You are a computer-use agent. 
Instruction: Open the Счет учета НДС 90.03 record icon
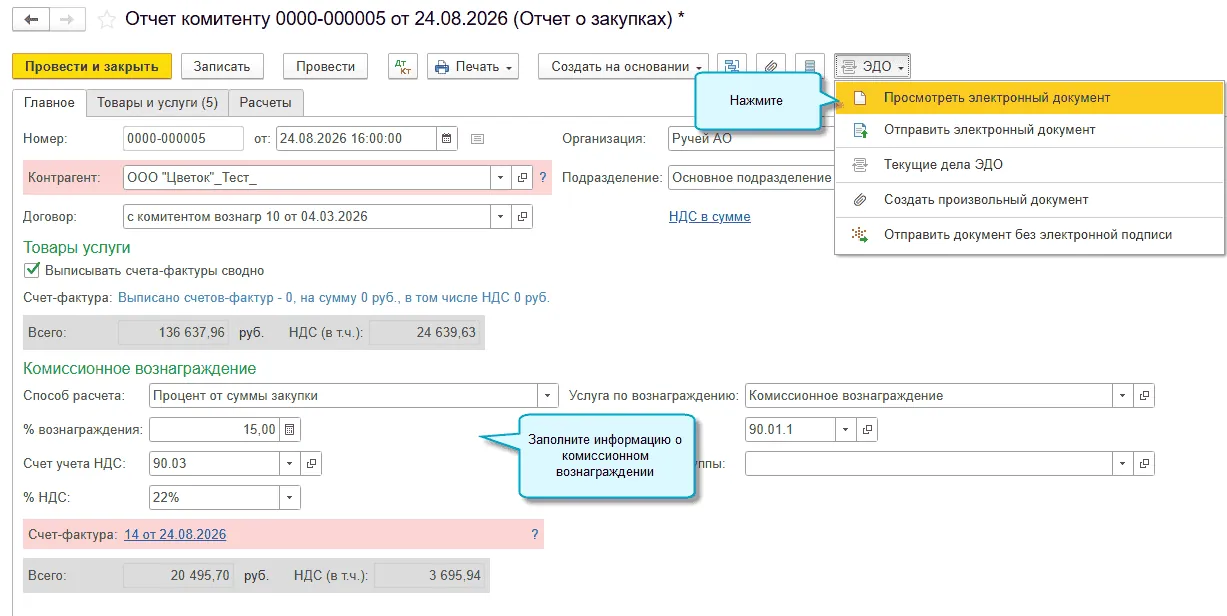click(x=311, y=464)
